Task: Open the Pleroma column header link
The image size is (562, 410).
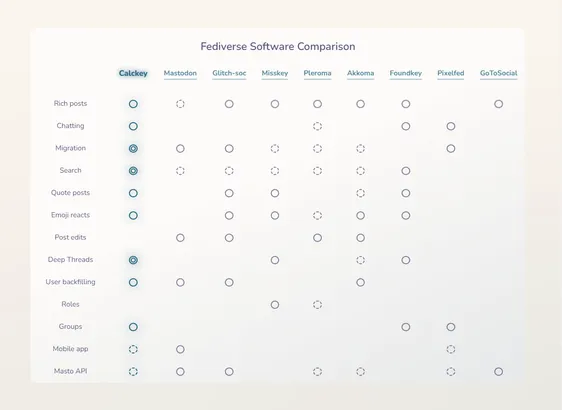Action: [x=317, y=73]
